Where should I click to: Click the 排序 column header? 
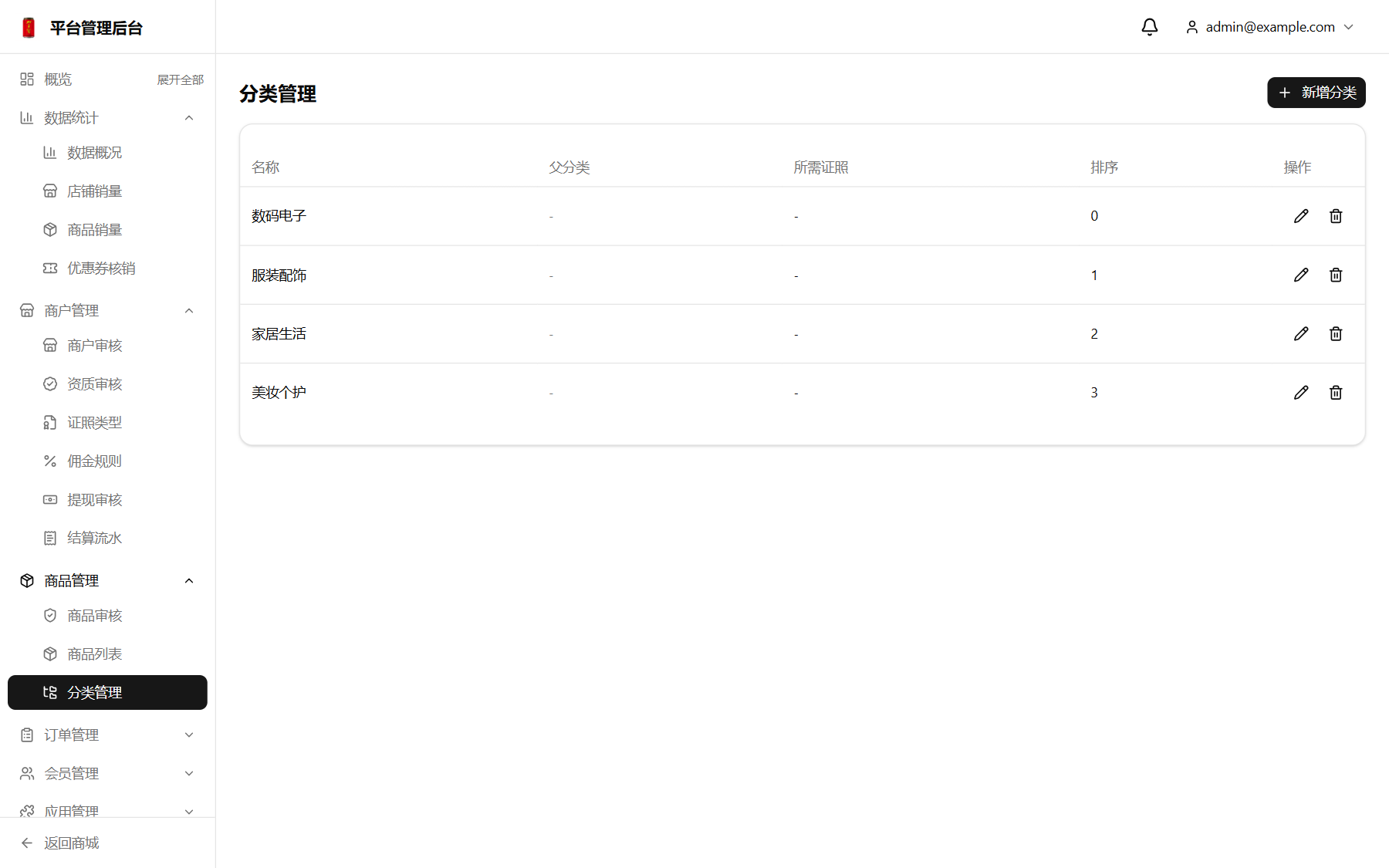1104,167
